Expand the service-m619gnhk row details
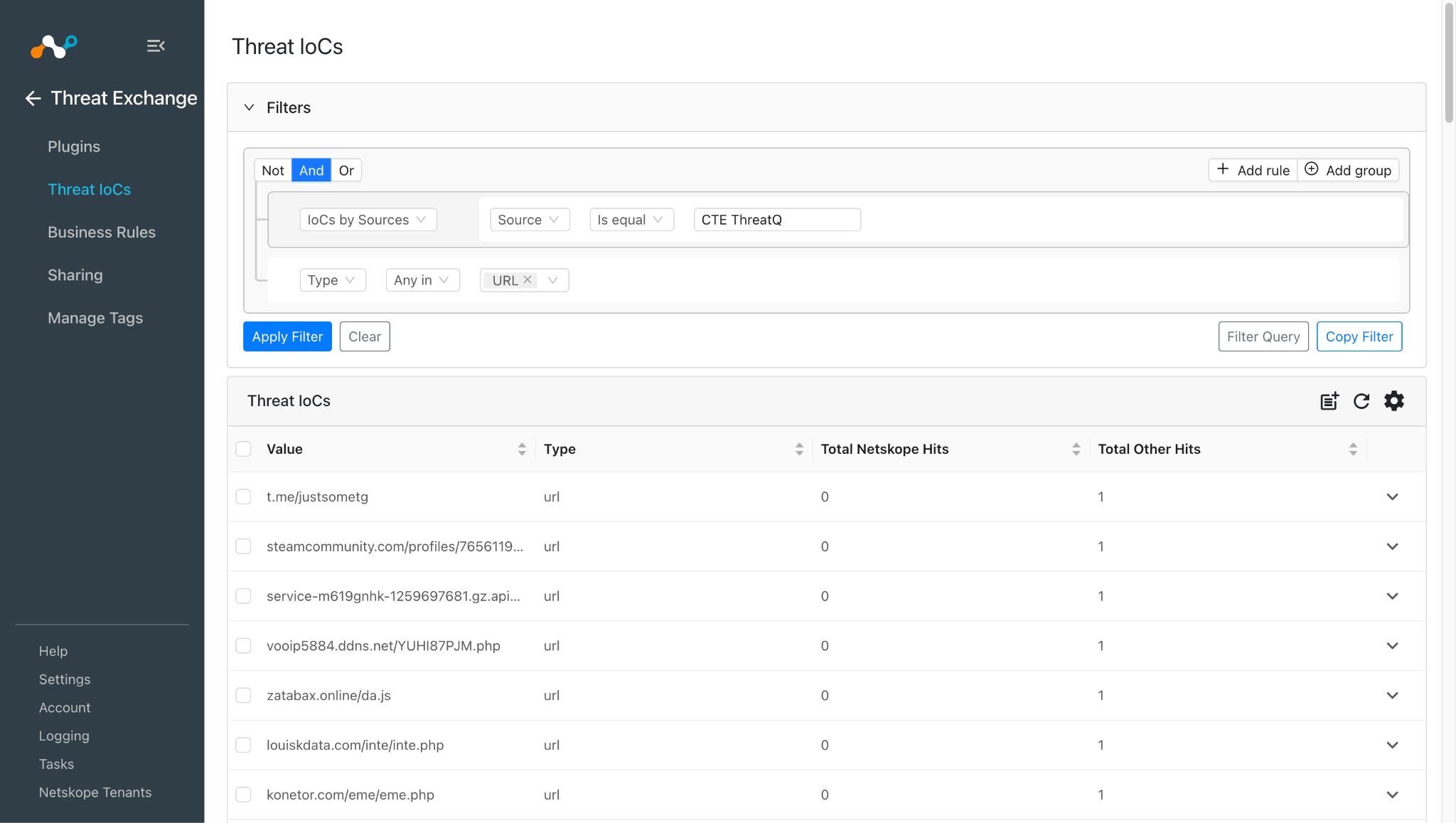 1392,596
